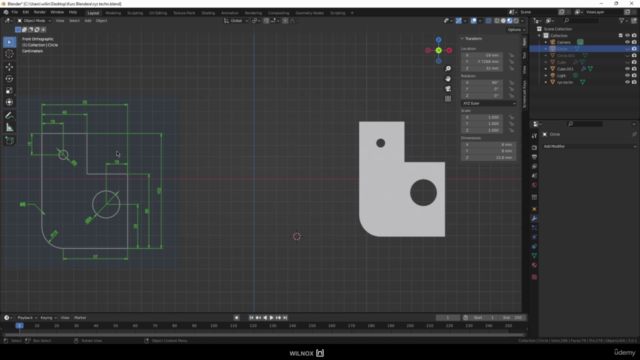This screenshot has height=360, width=640.
Task: Click the Blender logo menu icon
Action: pos(6,12)
